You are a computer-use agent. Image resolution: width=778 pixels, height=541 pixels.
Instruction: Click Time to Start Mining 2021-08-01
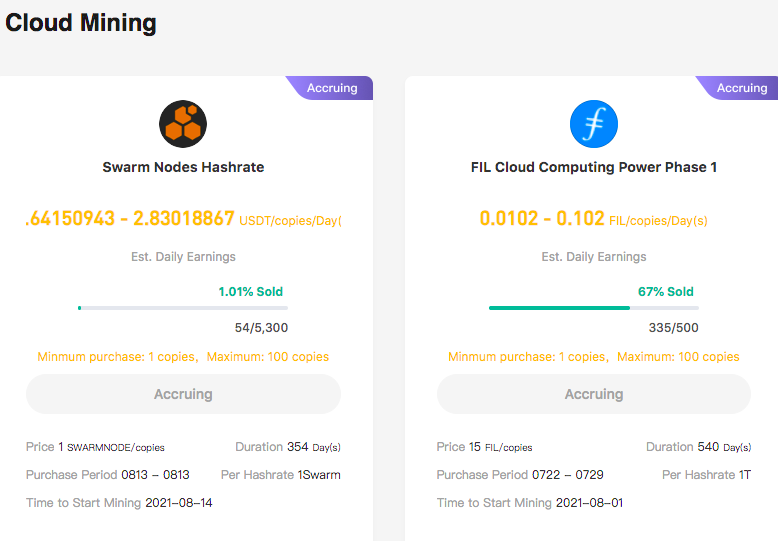530,503
